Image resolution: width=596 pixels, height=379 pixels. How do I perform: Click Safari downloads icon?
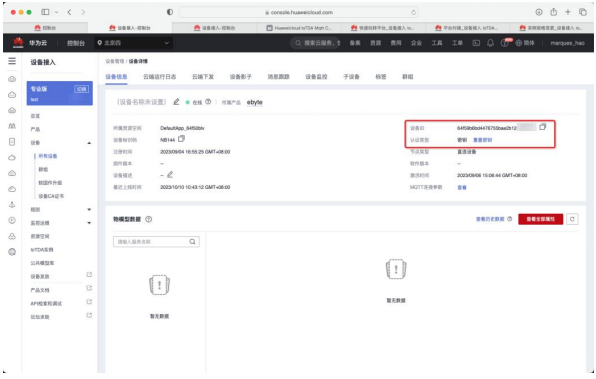tap(539, 12)
